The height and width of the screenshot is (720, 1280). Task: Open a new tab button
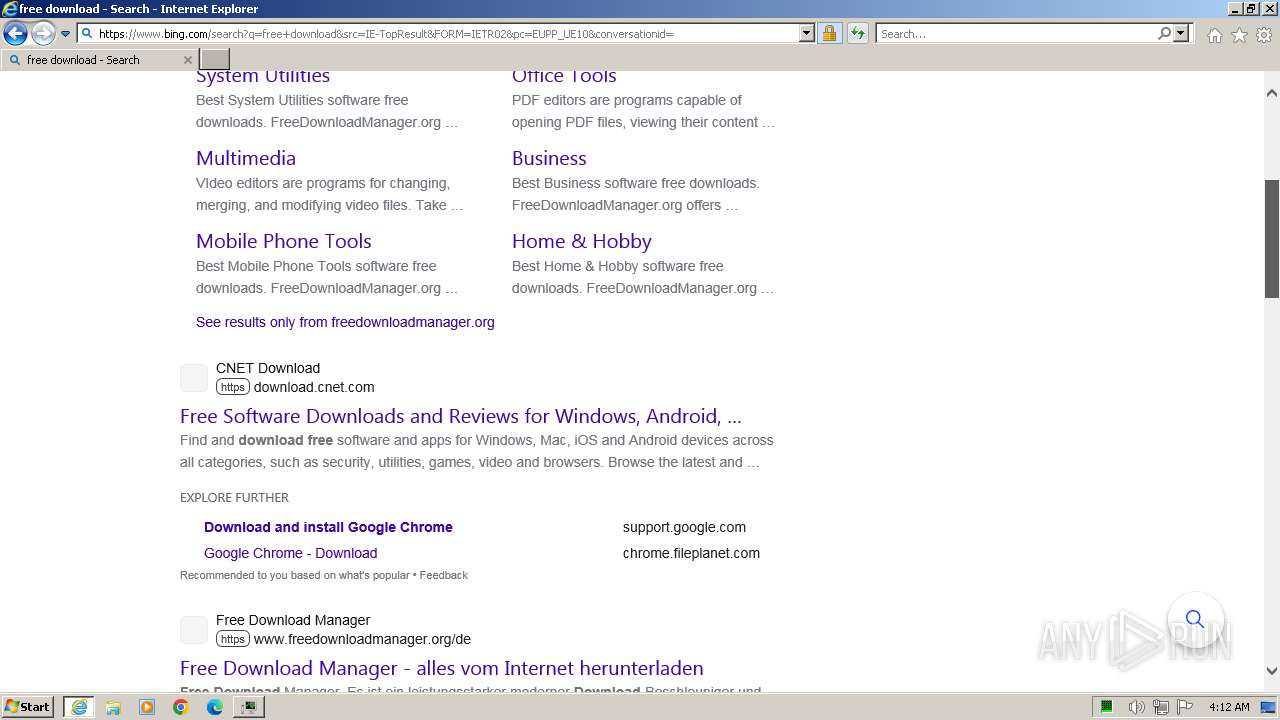point(215,60)
